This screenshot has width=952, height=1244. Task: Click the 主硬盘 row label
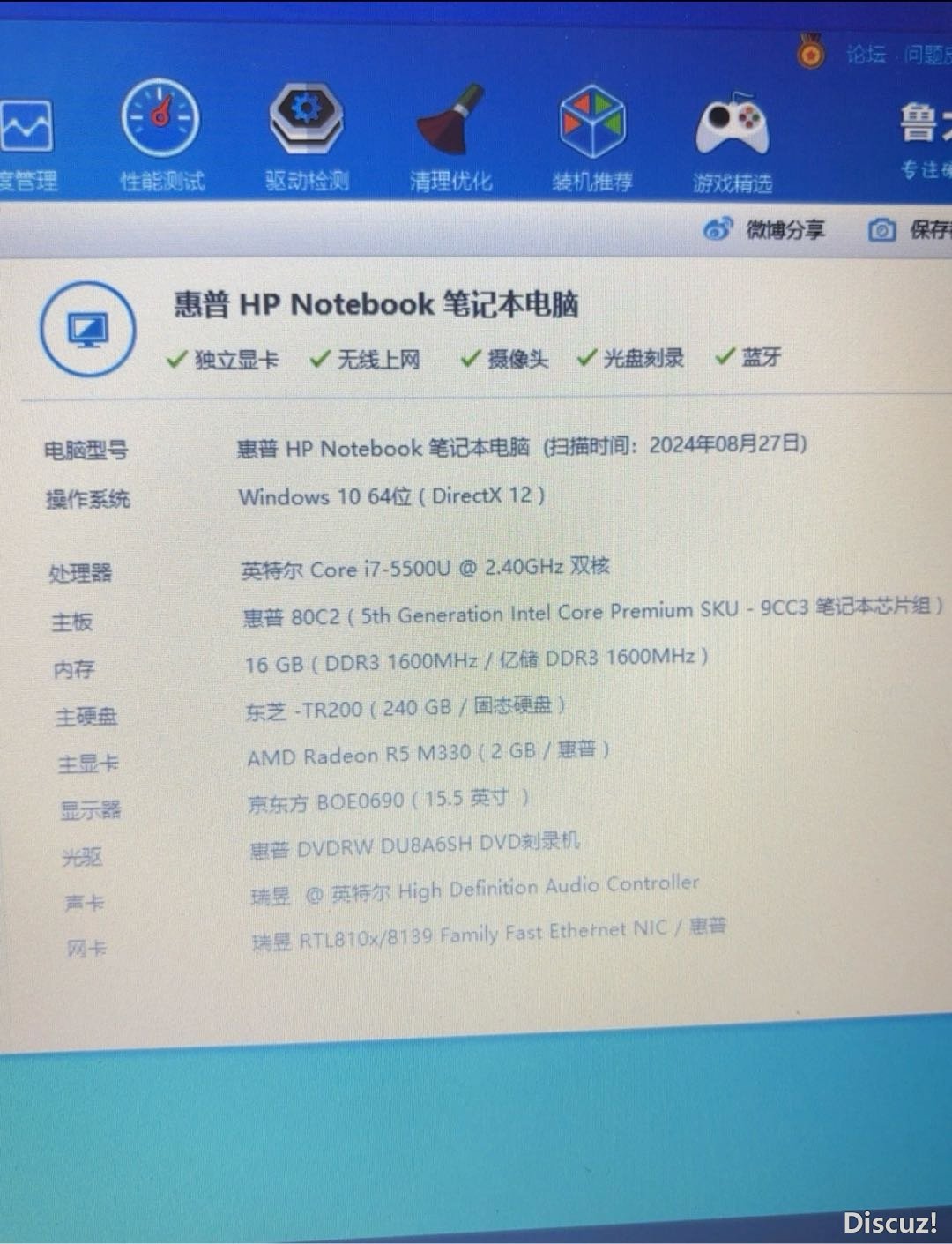86,717
